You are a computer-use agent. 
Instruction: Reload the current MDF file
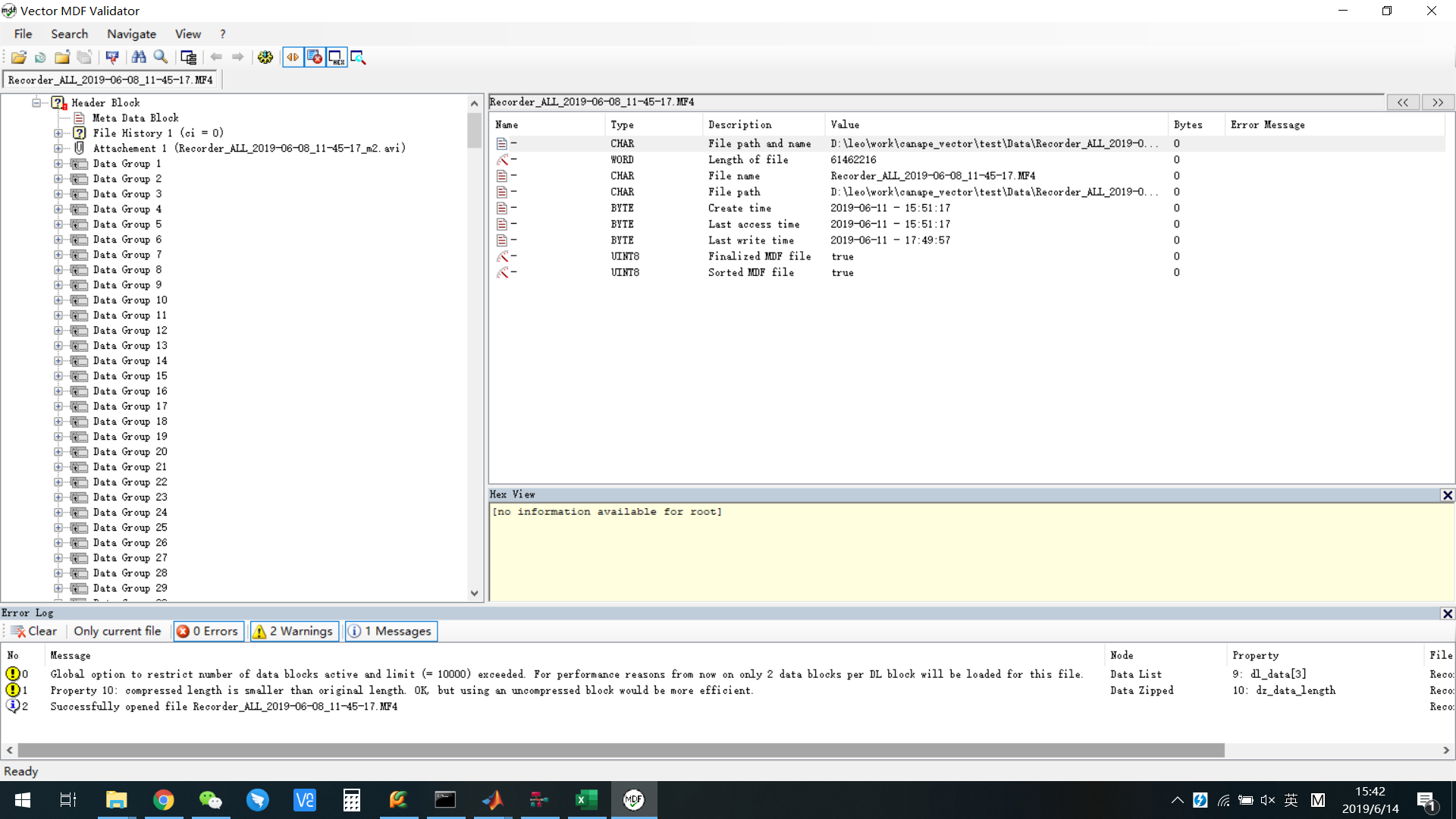pyautogui.click(x=39, y=57)
